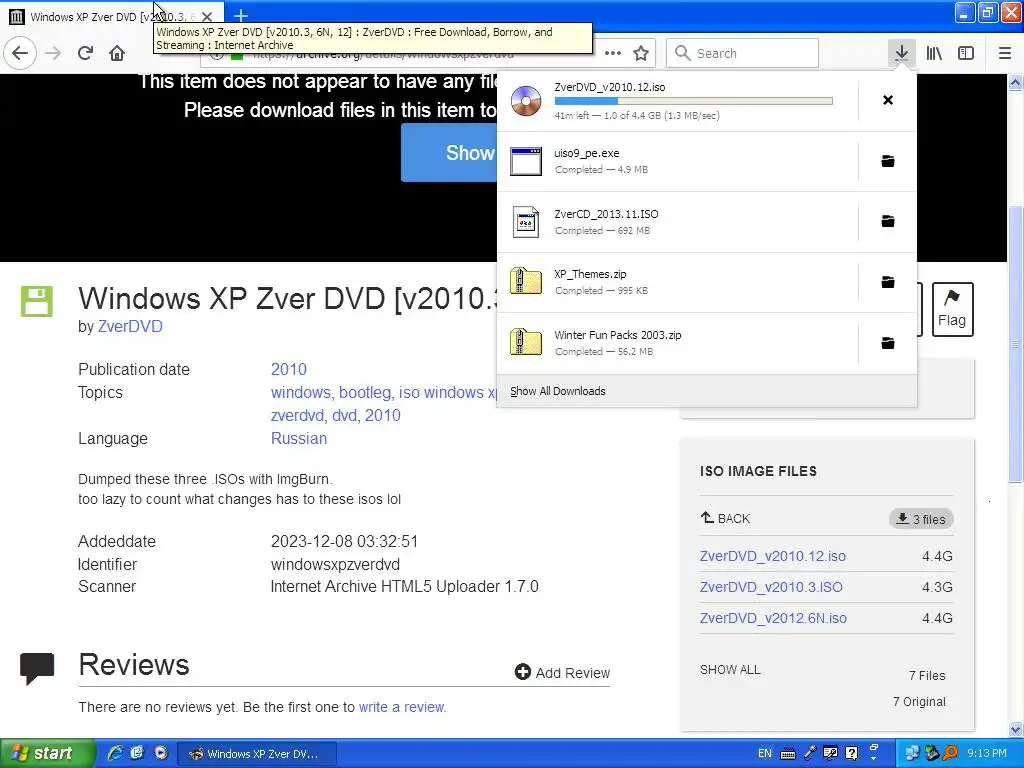The image size is (1024, 768).
Task: Reload the current page
Action: [x=85, y=53]
